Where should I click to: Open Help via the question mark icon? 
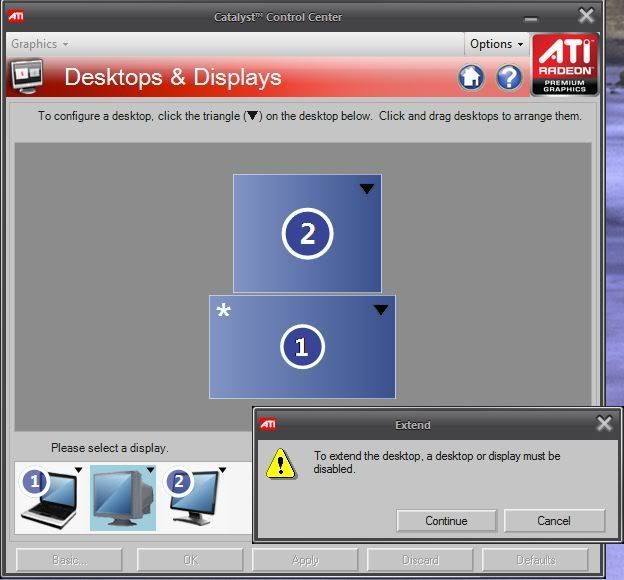(509, 77)
